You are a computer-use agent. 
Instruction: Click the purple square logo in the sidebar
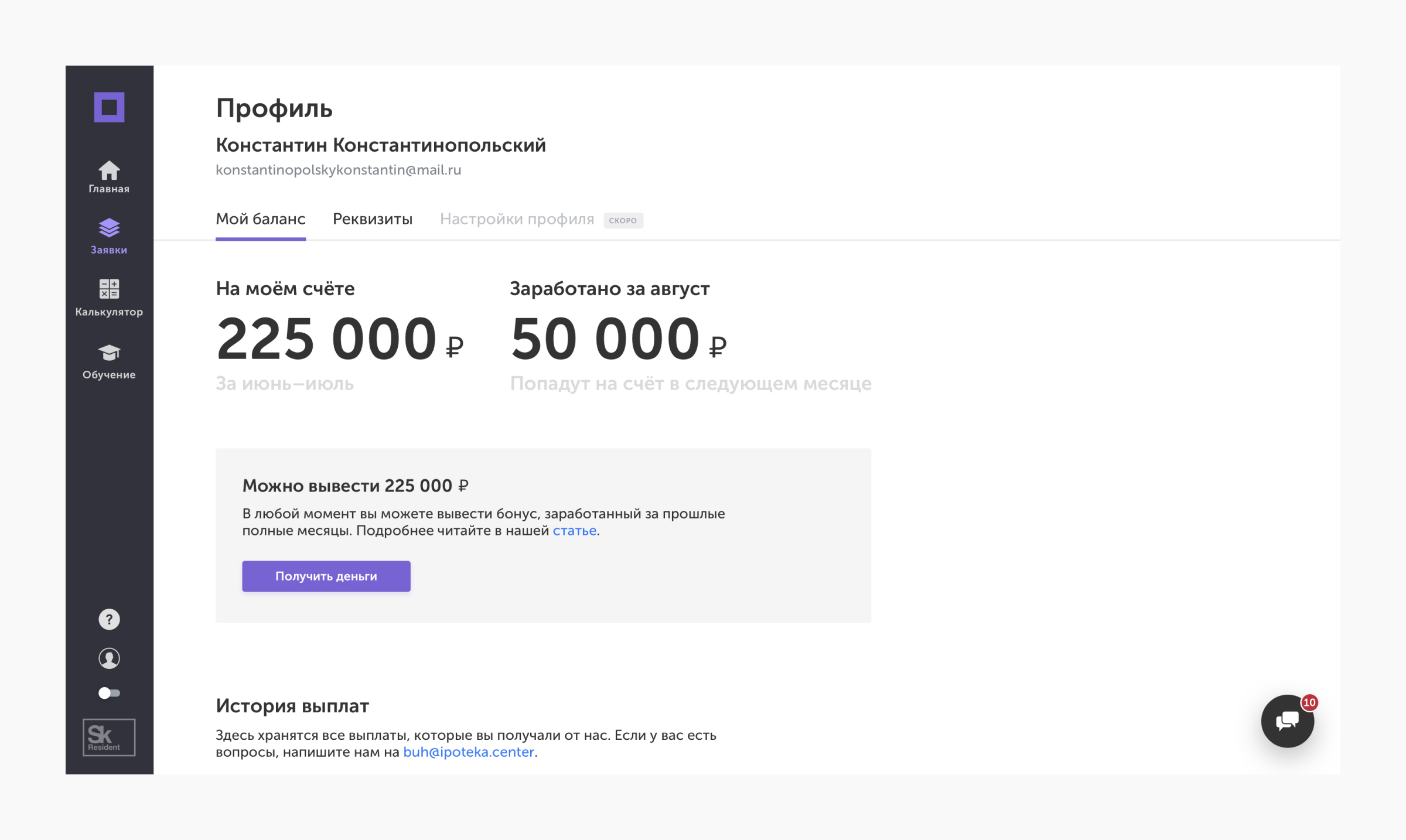coord(109,107)
